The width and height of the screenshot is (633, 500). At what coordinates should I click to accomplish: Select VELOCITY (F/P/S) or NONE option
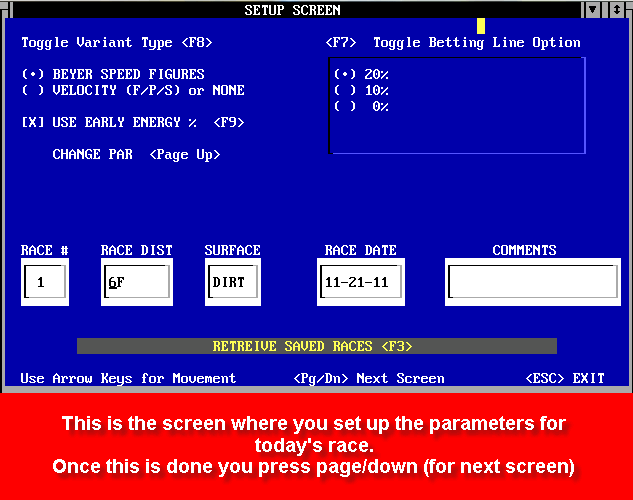pos(133,90)
